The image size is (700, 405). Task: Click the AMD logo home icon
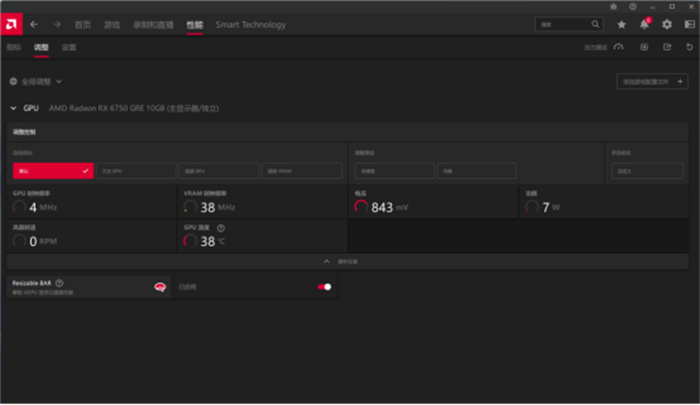point(12,24)
